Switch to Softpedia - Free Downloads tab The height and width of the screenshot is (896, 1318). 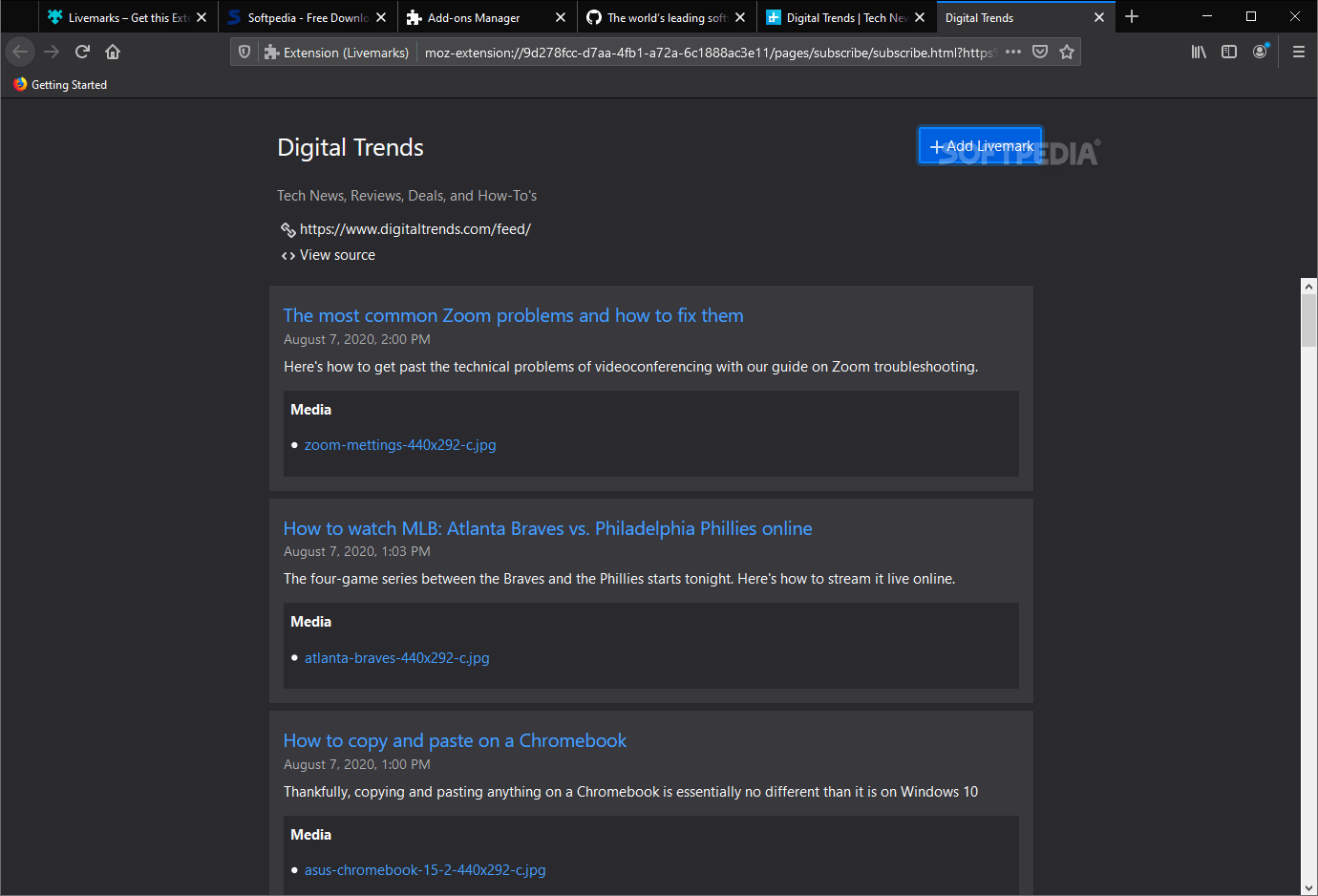(x=308, y=17)
